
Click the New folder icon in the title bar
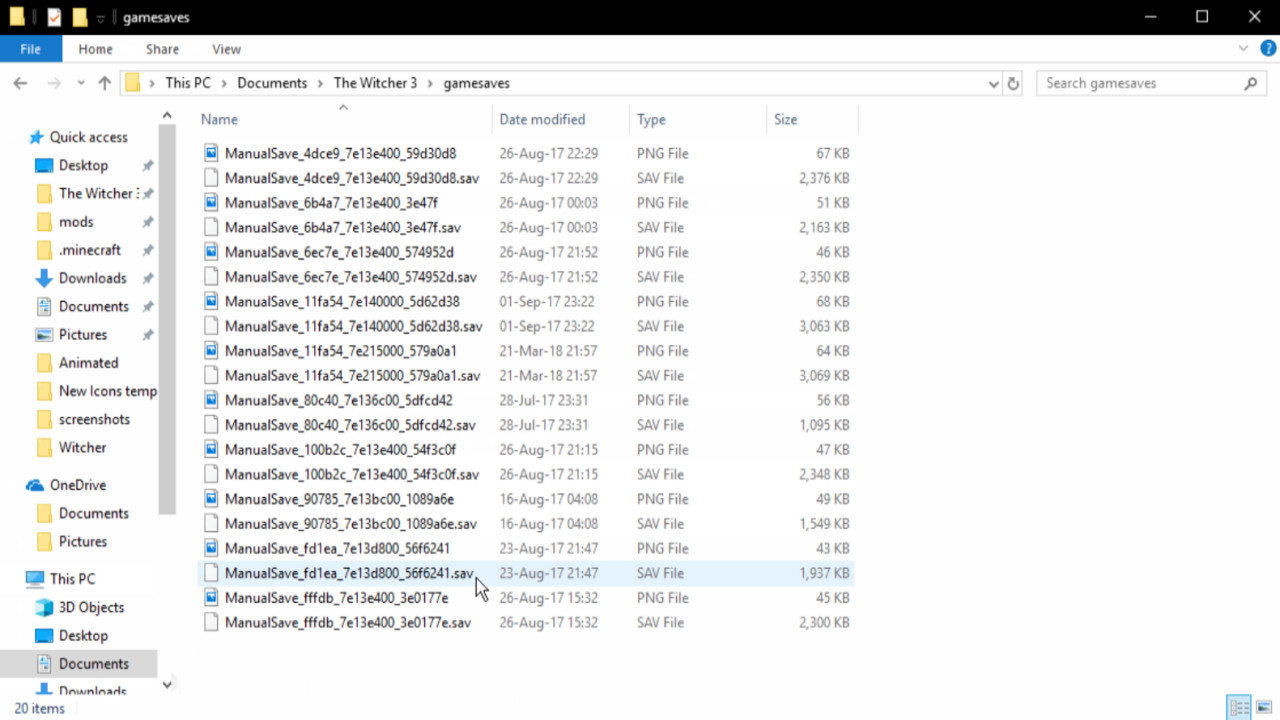[80, 17]
